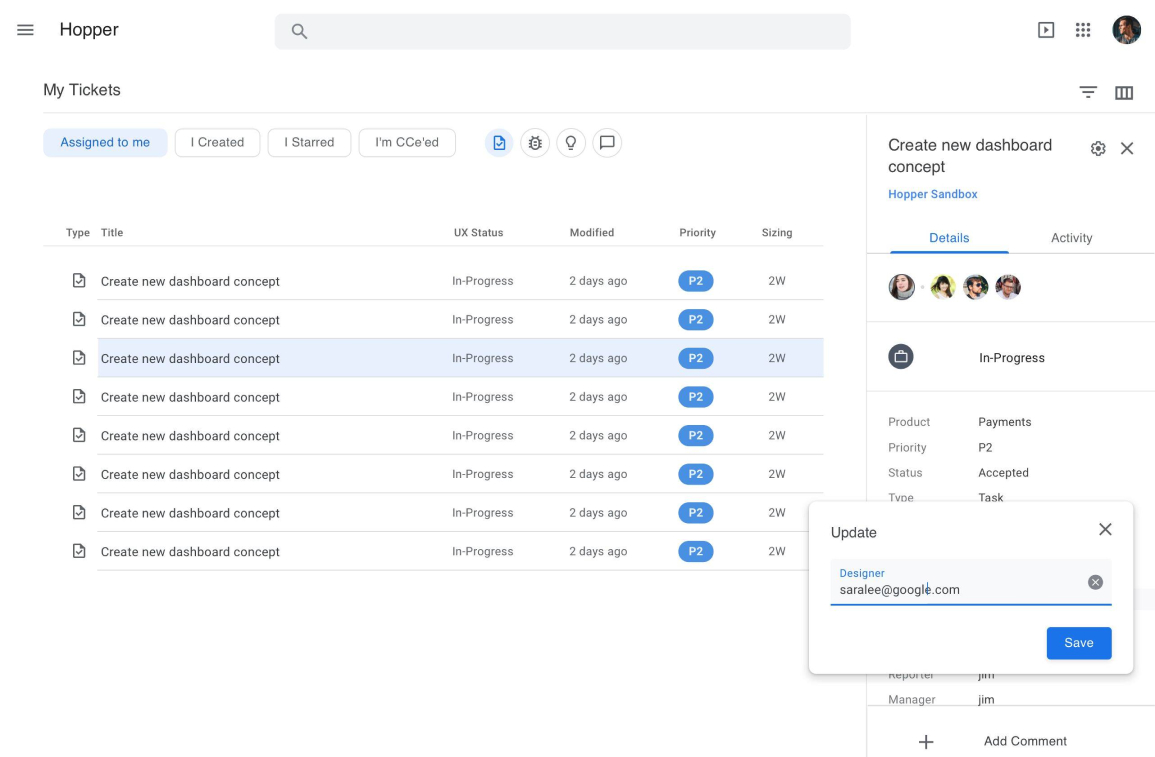Click the bug filter icon
The width and height of the screenshot is (1155, 757).
pos(535,143)
